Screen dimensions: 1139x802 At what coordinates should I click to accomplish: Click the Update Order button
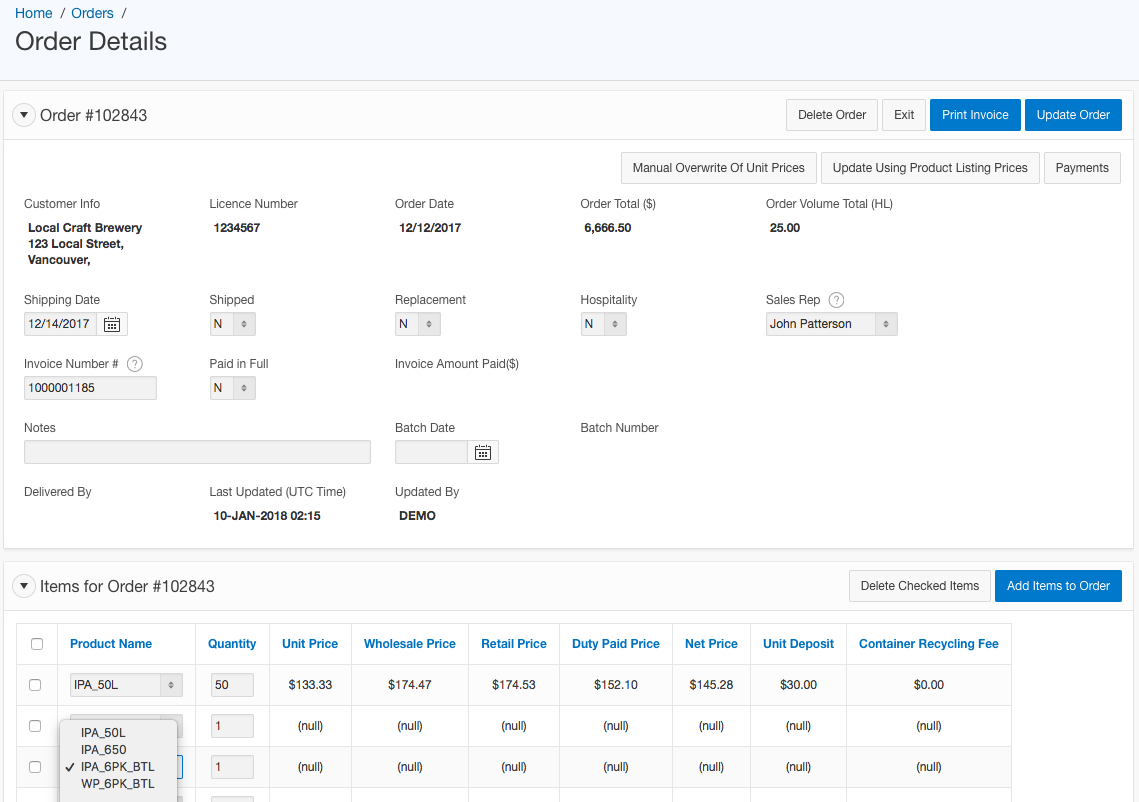point(1073,115)
